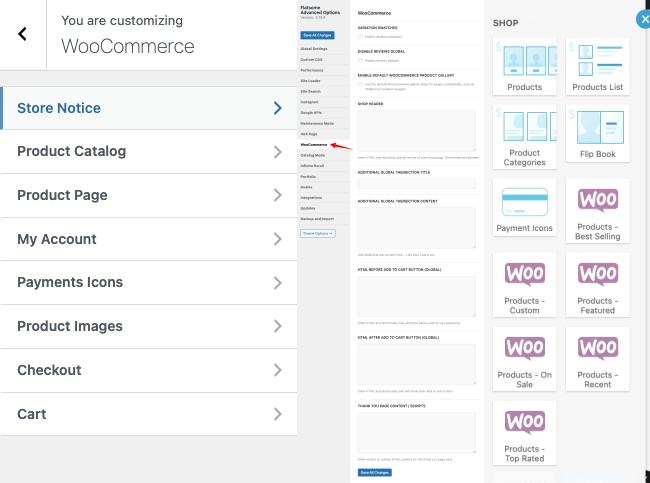The image size is (650, 483).
Task: Expand Product Catalog chevron
Action: coord(278,152)
